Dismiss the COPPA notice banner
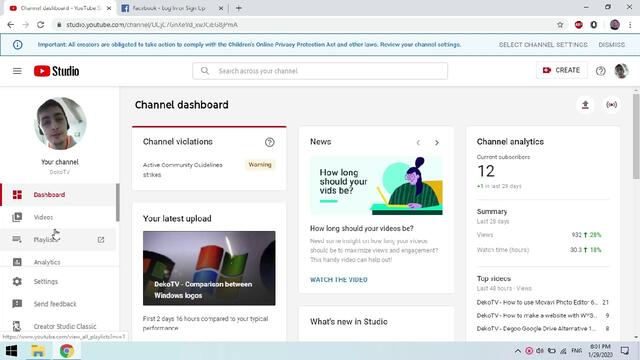 pyautogui.click(x=611, y=44)
